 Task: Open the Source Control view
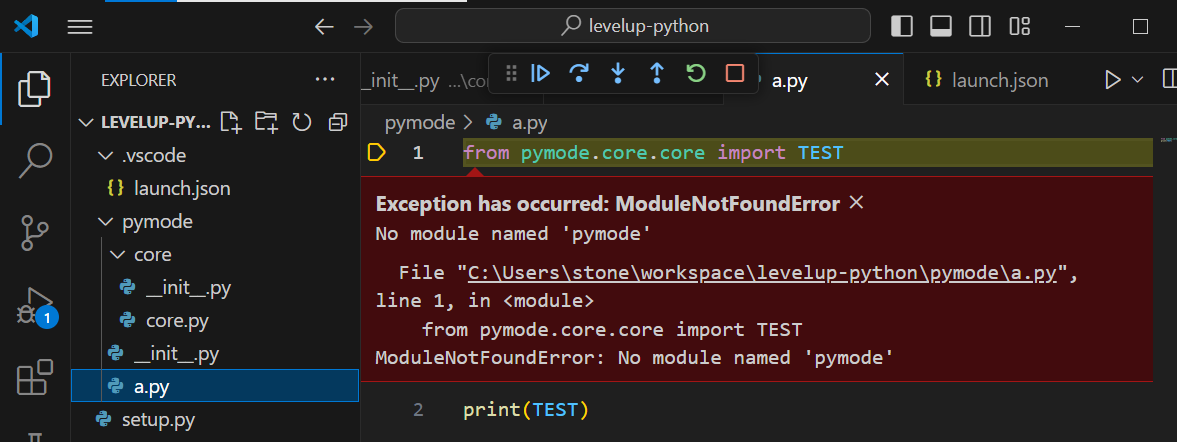[35, 232]
